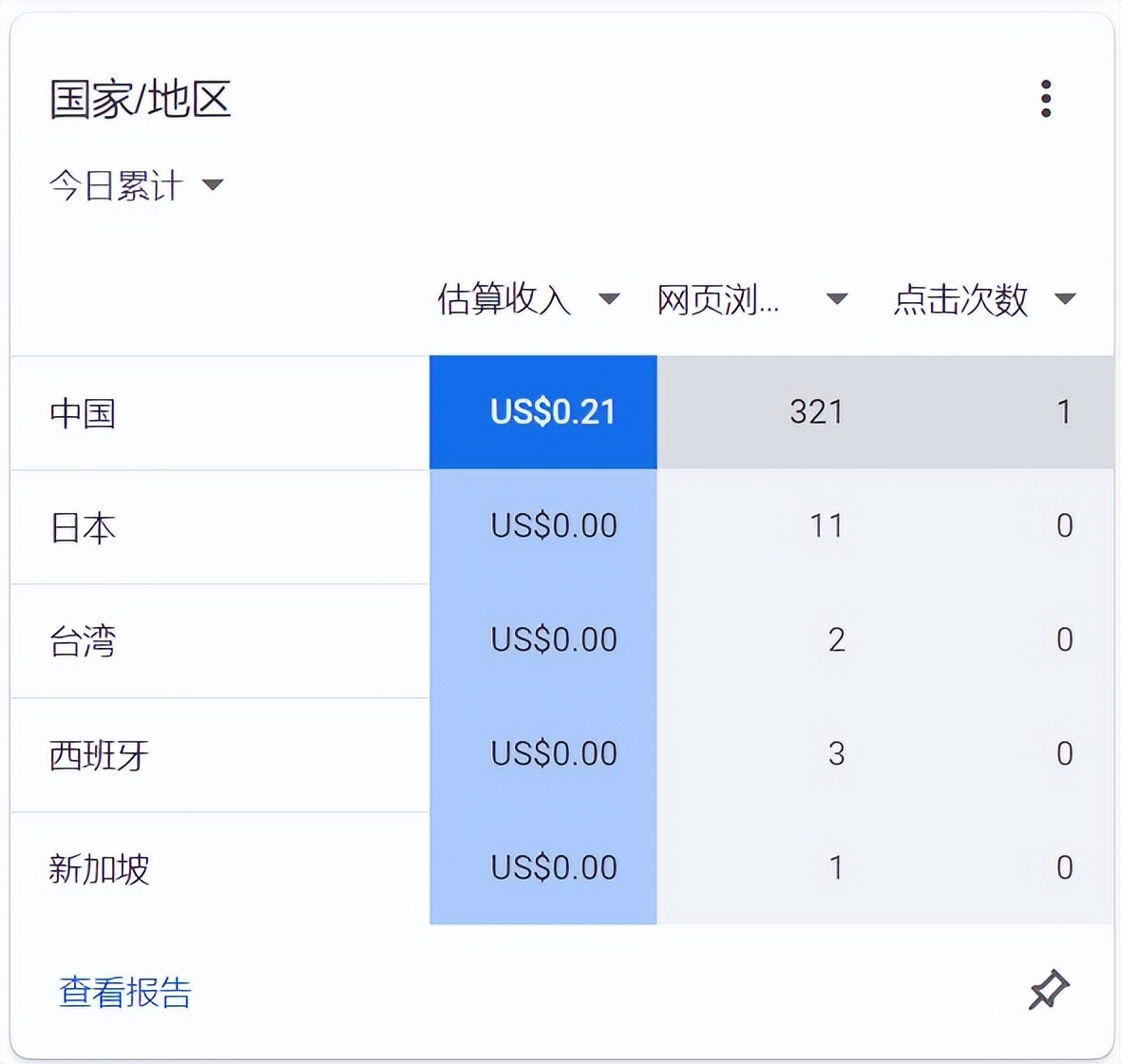
Task: Click the 日本 country label
Action: [x=81, y=527]
